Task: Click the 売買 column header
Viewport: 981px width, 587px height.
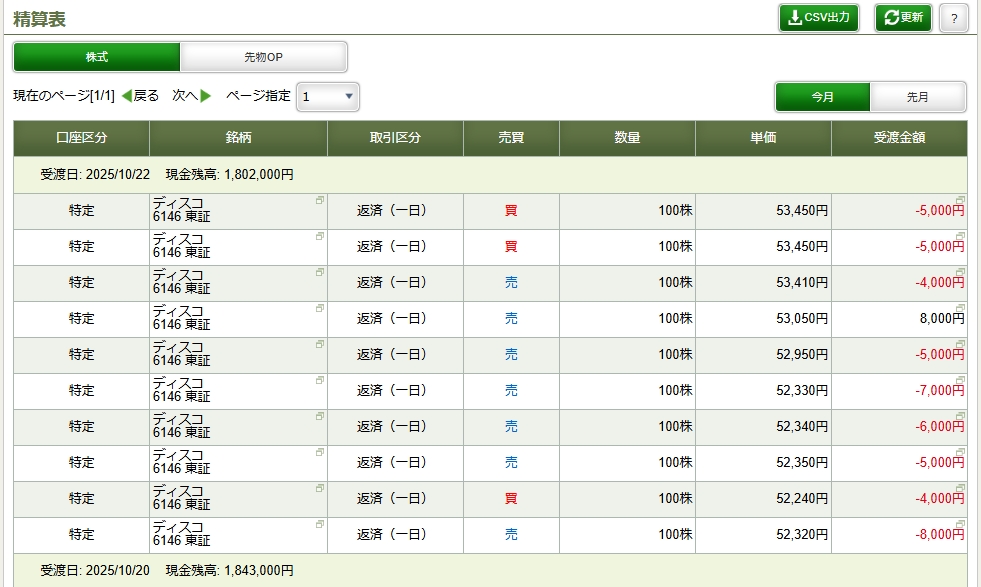Action: click(x=510, y=138)
